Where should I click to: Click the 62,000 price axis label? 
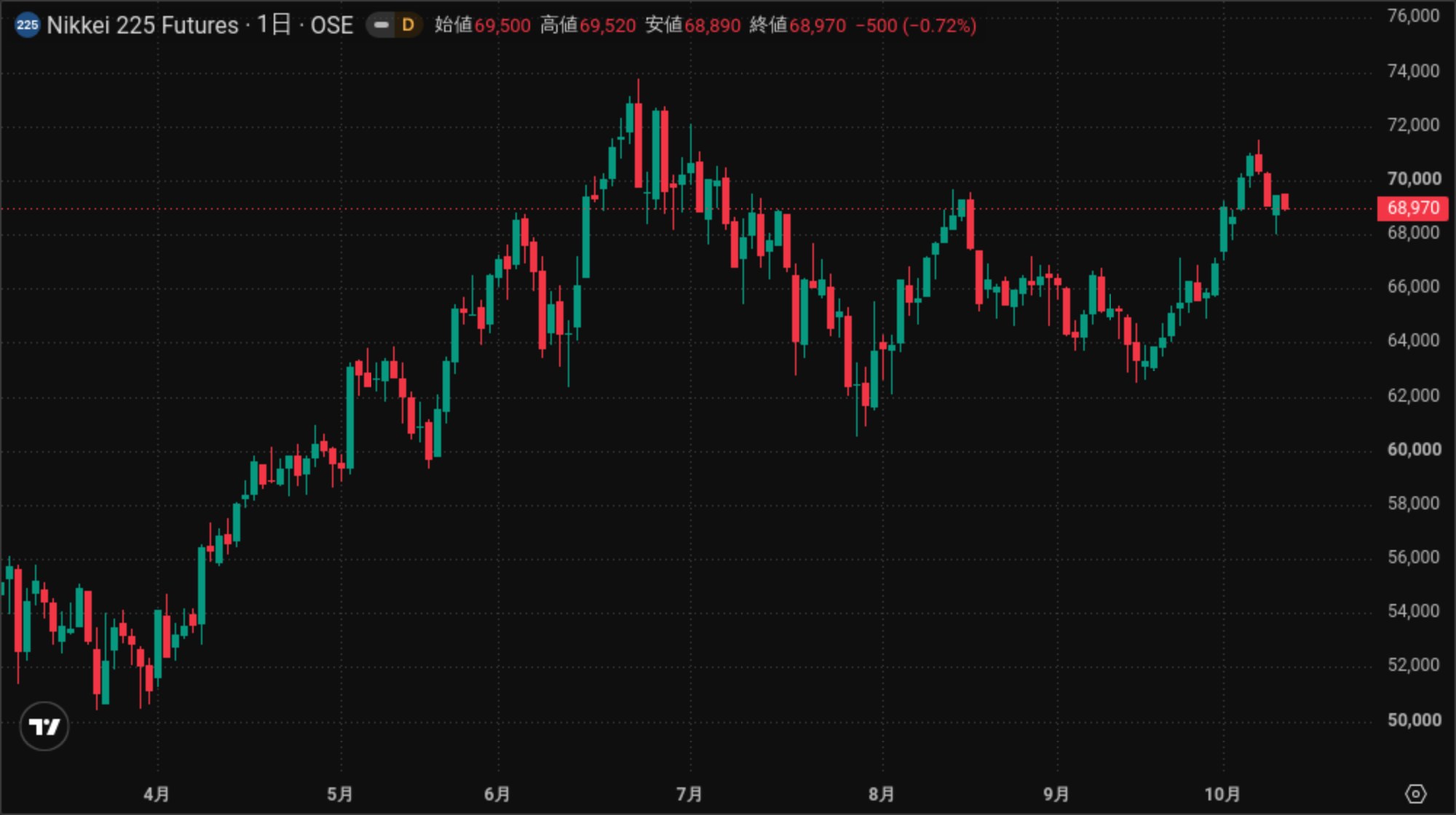pos(1413,396)
